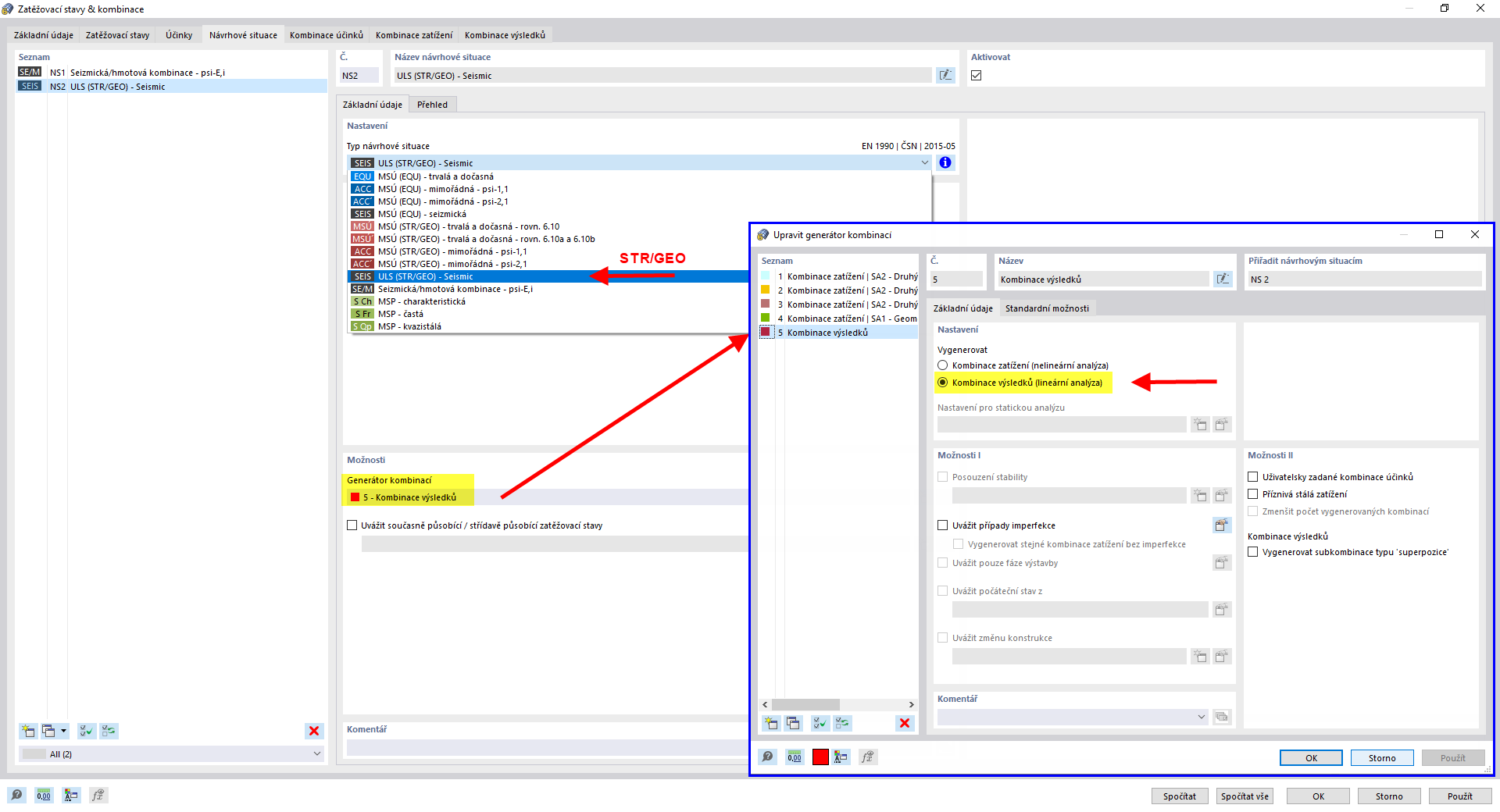The height and width of the screenshot is (812, 1500).
Task: Click formula fx icon in main window bottom
Action: coord(98,795)
